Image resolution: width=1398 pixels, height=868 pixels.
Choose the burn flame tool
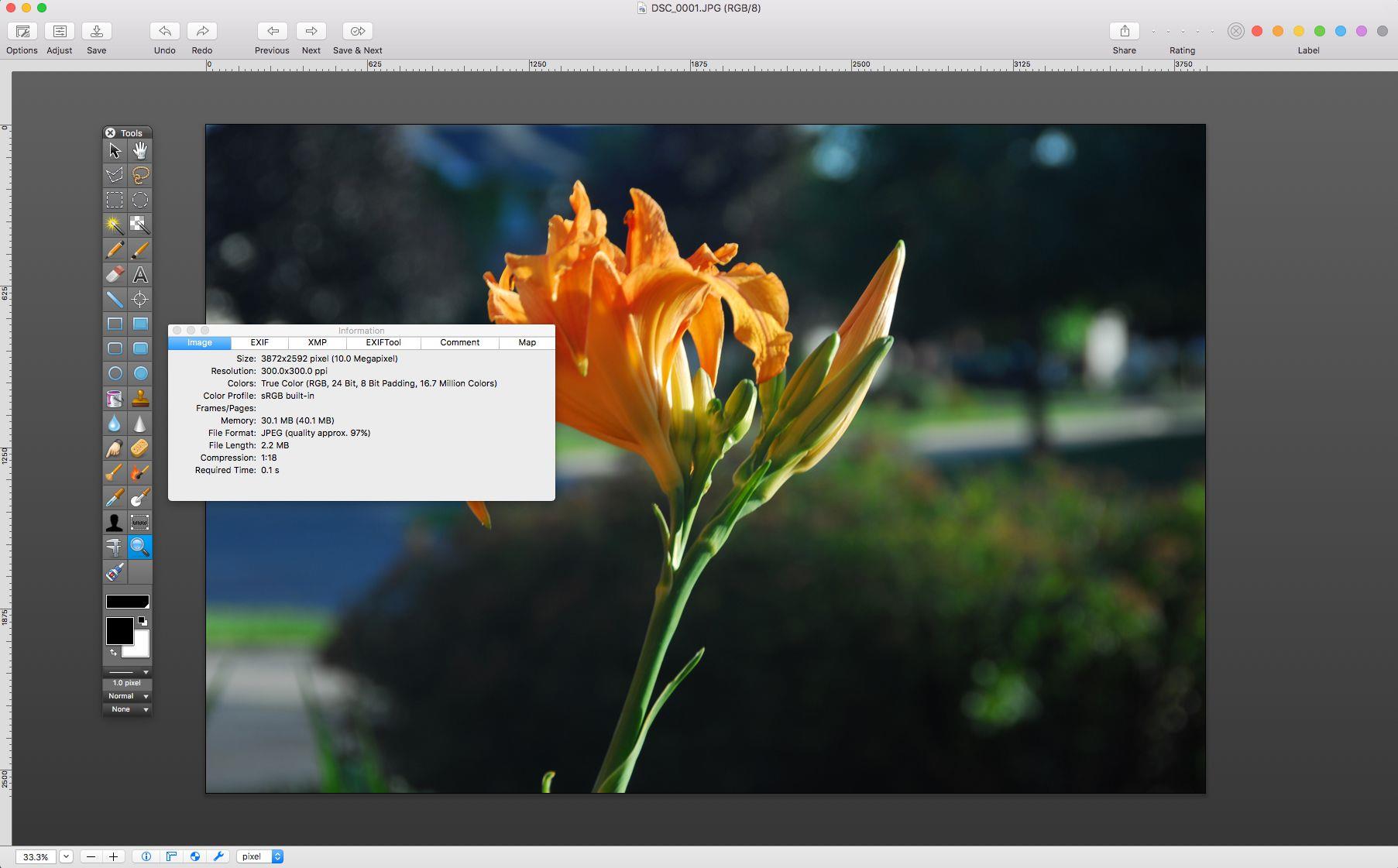(x=140, y=472)
